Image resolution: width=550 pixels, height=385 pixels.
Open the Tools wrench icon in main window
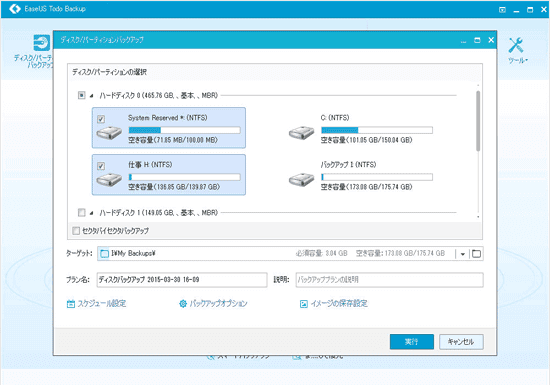(516, 45)
